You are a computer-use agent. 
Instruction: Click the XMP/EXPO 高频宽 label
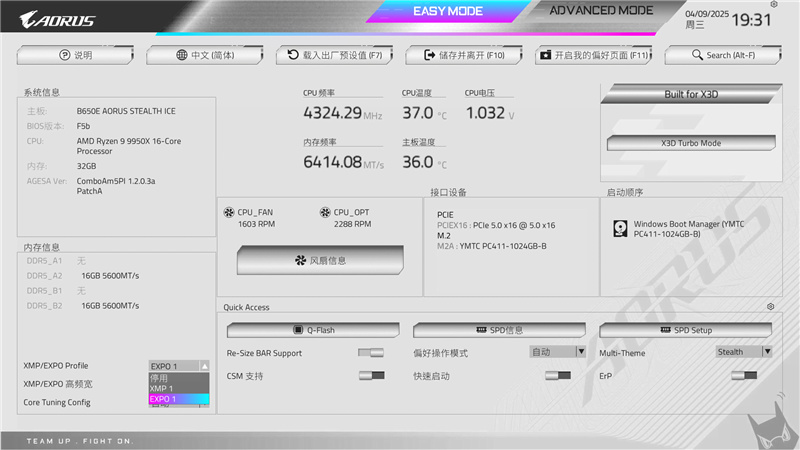pos(58,384)
